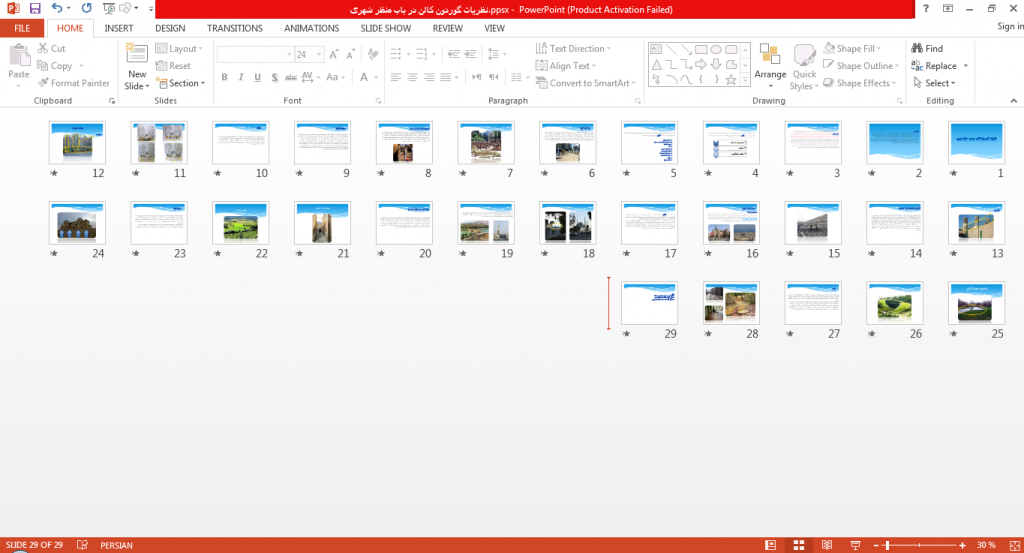
Task: Click the Find button
Action: tap(927, 48)
